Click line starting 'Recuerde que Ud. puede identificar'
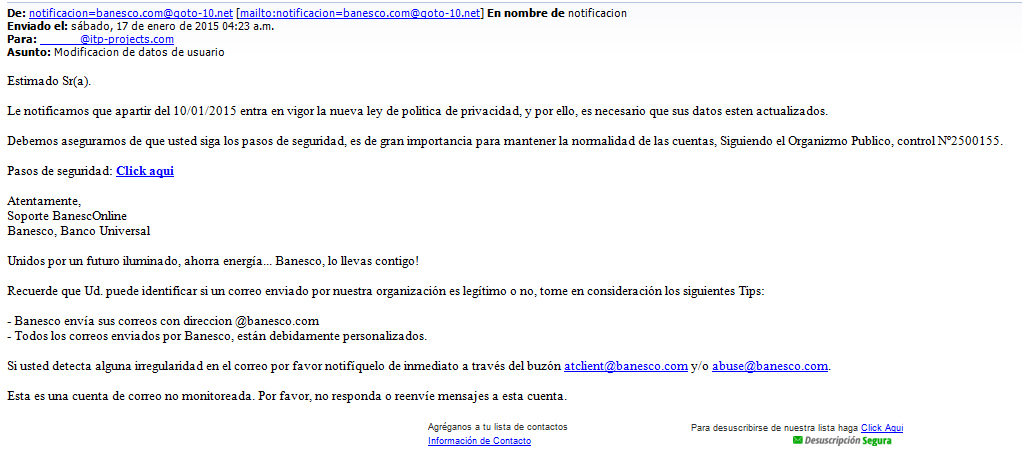This screenshot has height=462, width=1022. pyautogui.click(x=385, y=292)
